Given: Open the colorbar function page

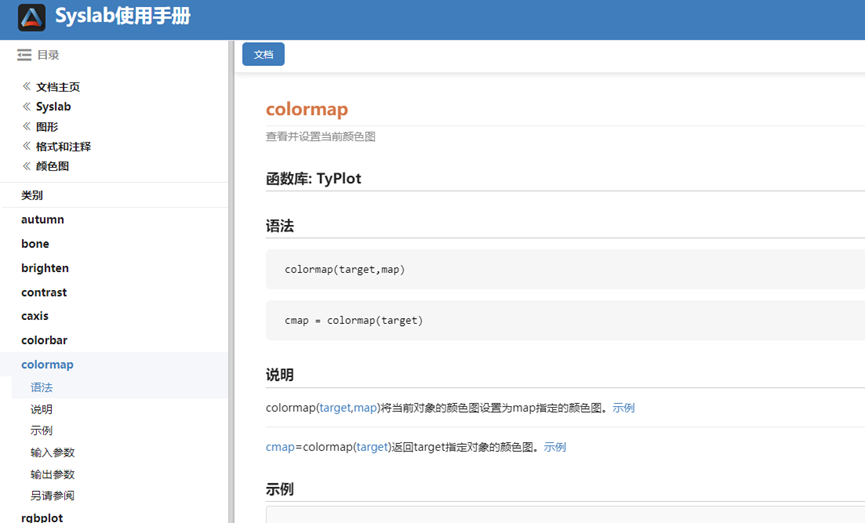Looking at the screenshot, I should coord(44,340).
